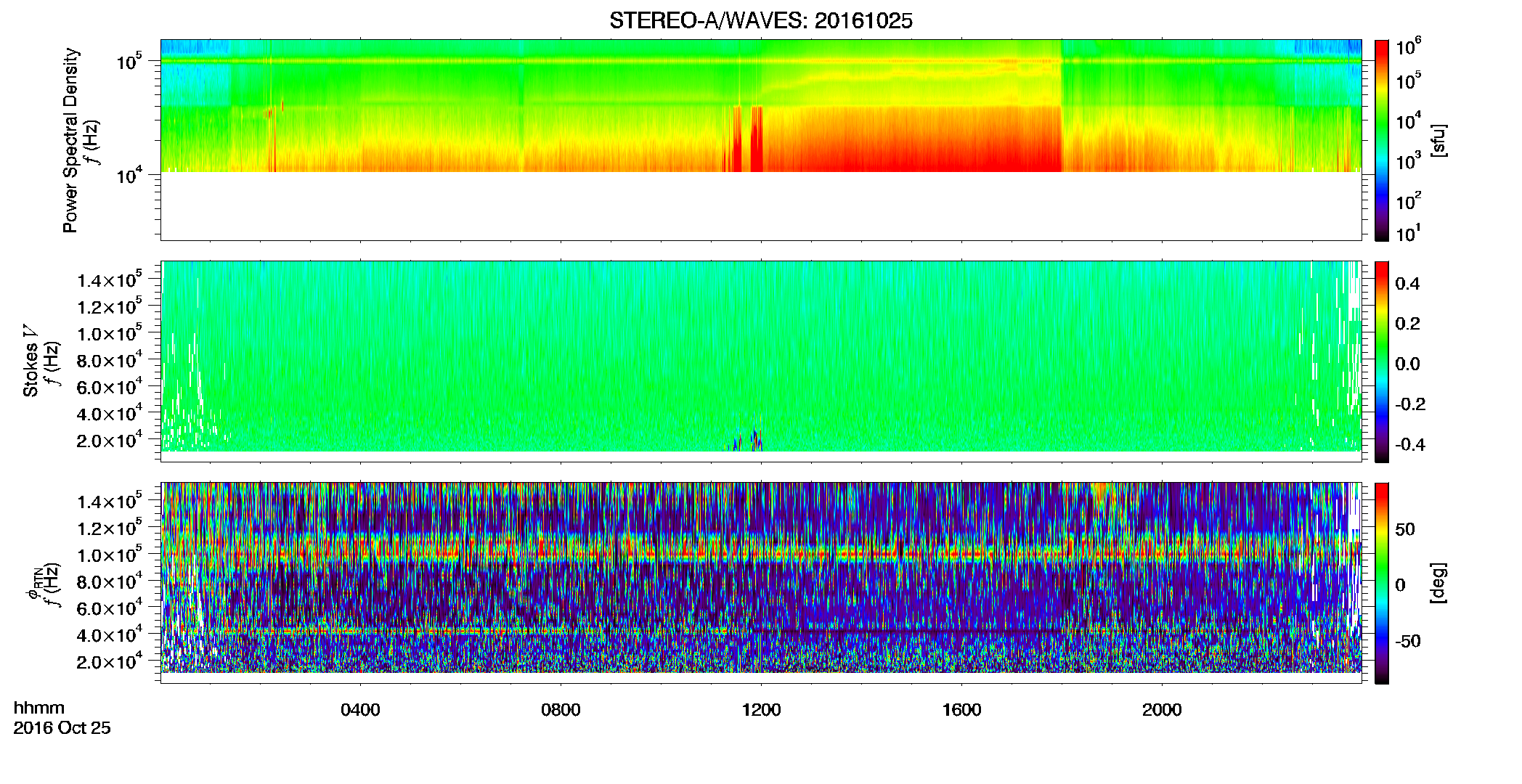Click the 1200 time axis label
This screenshot has width=1522, height=784.
tap(761, 710)
